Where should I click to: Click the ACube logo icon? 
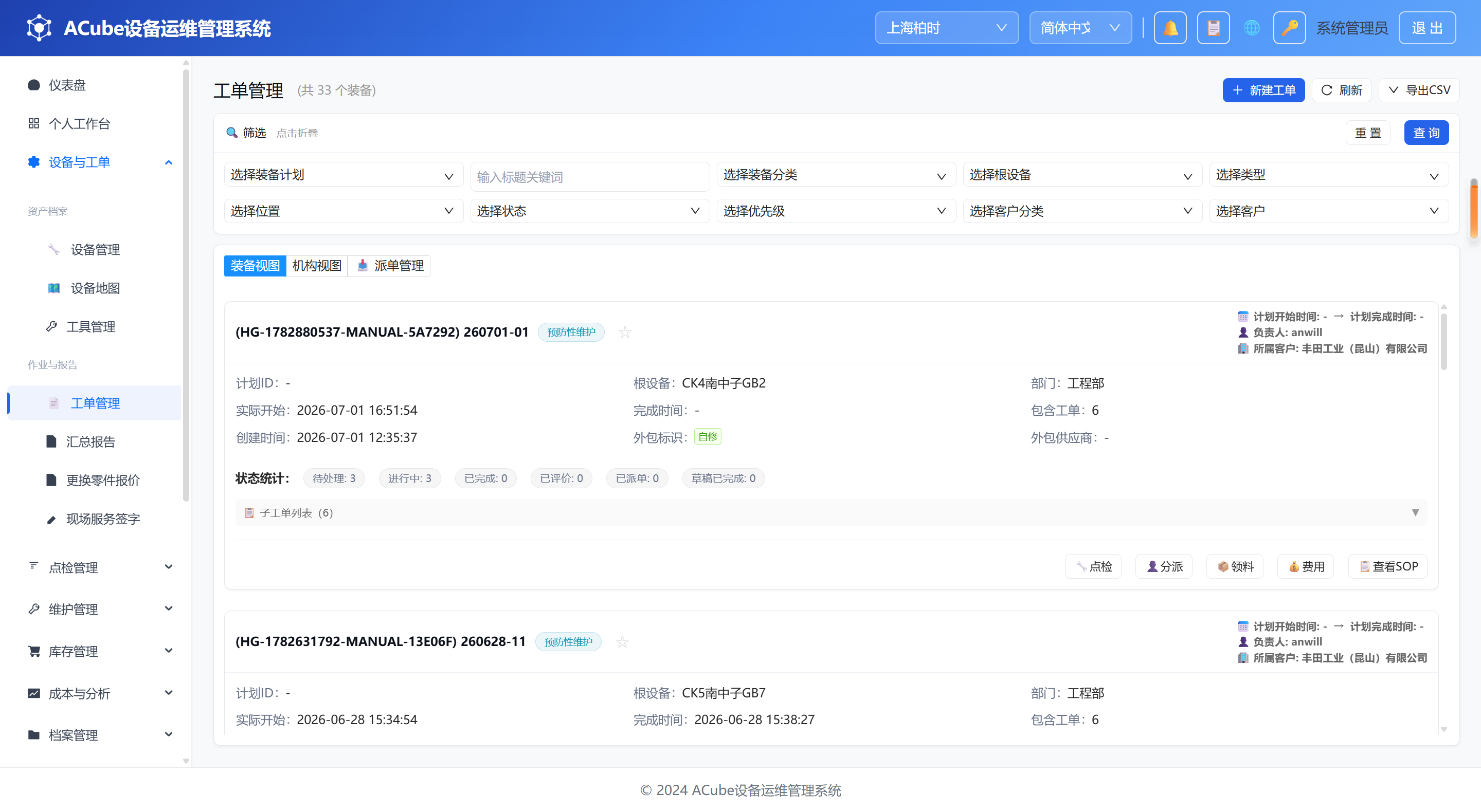coord(39,28)
